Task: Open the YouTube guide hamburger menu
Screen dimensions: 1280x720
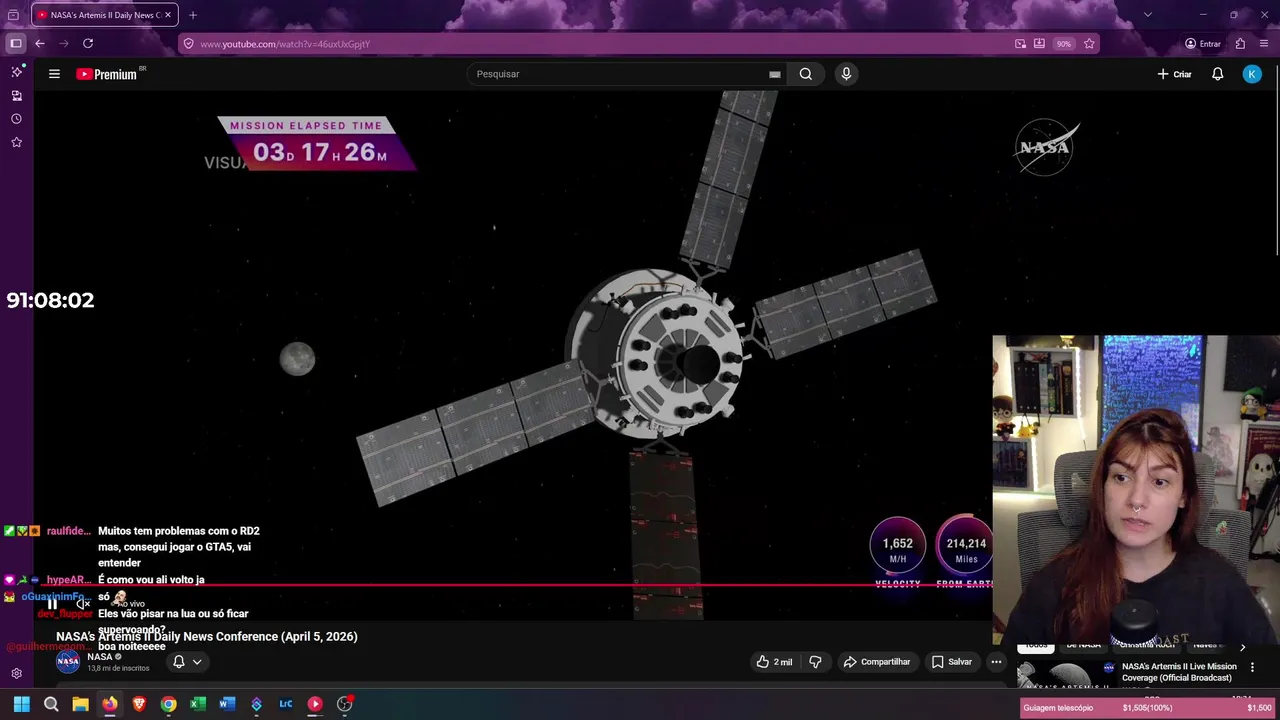Action: (x=54, y=74)
